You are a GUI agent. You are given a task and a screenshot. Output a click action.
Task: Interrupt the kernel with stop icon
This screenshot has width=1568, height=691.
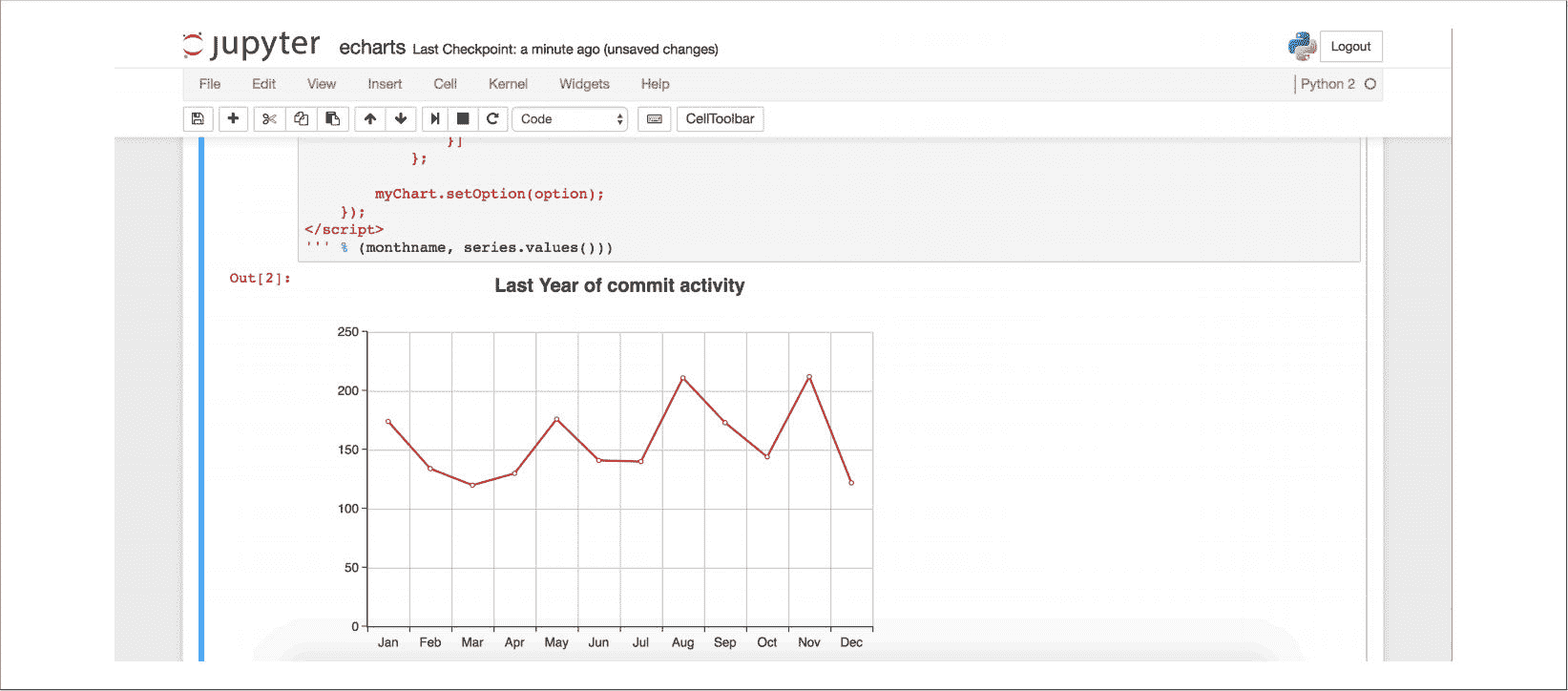coord(463,119)
